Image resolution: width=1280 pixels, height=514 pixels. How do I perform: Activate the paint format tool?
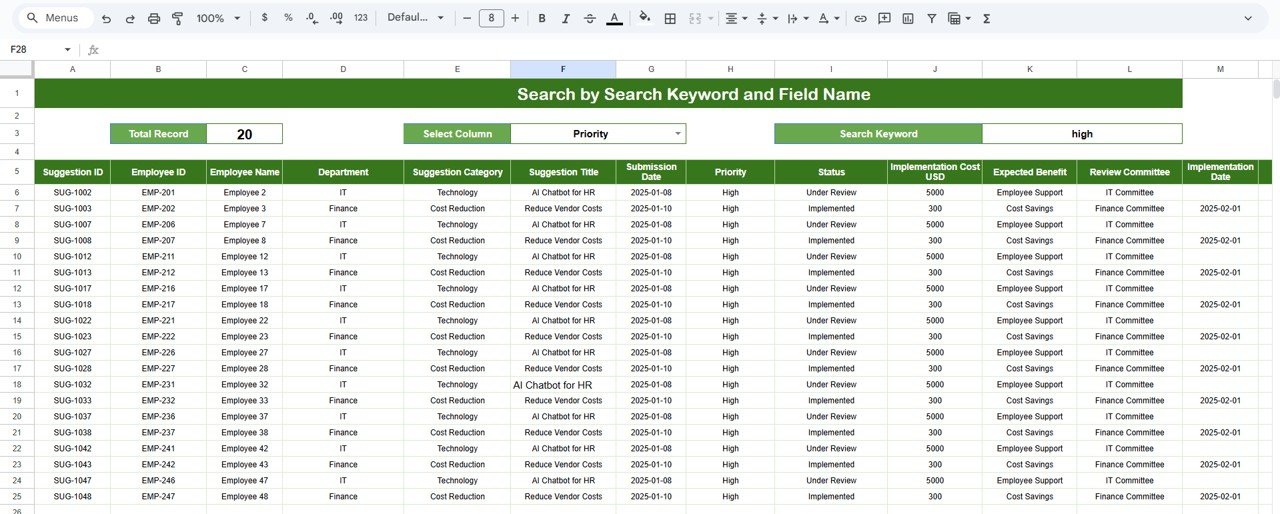(x=178, y=18)
